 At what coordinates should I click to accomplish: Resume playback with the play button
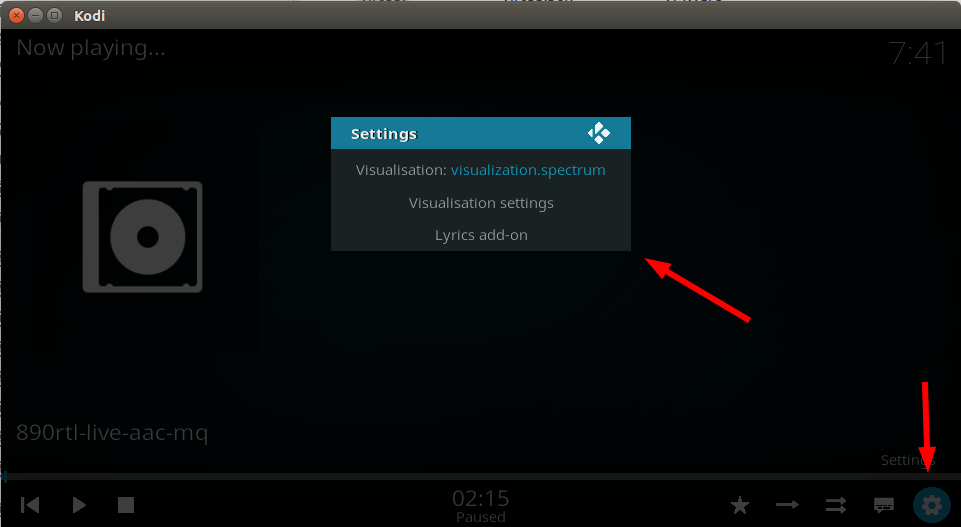click(x=79, y=505)
